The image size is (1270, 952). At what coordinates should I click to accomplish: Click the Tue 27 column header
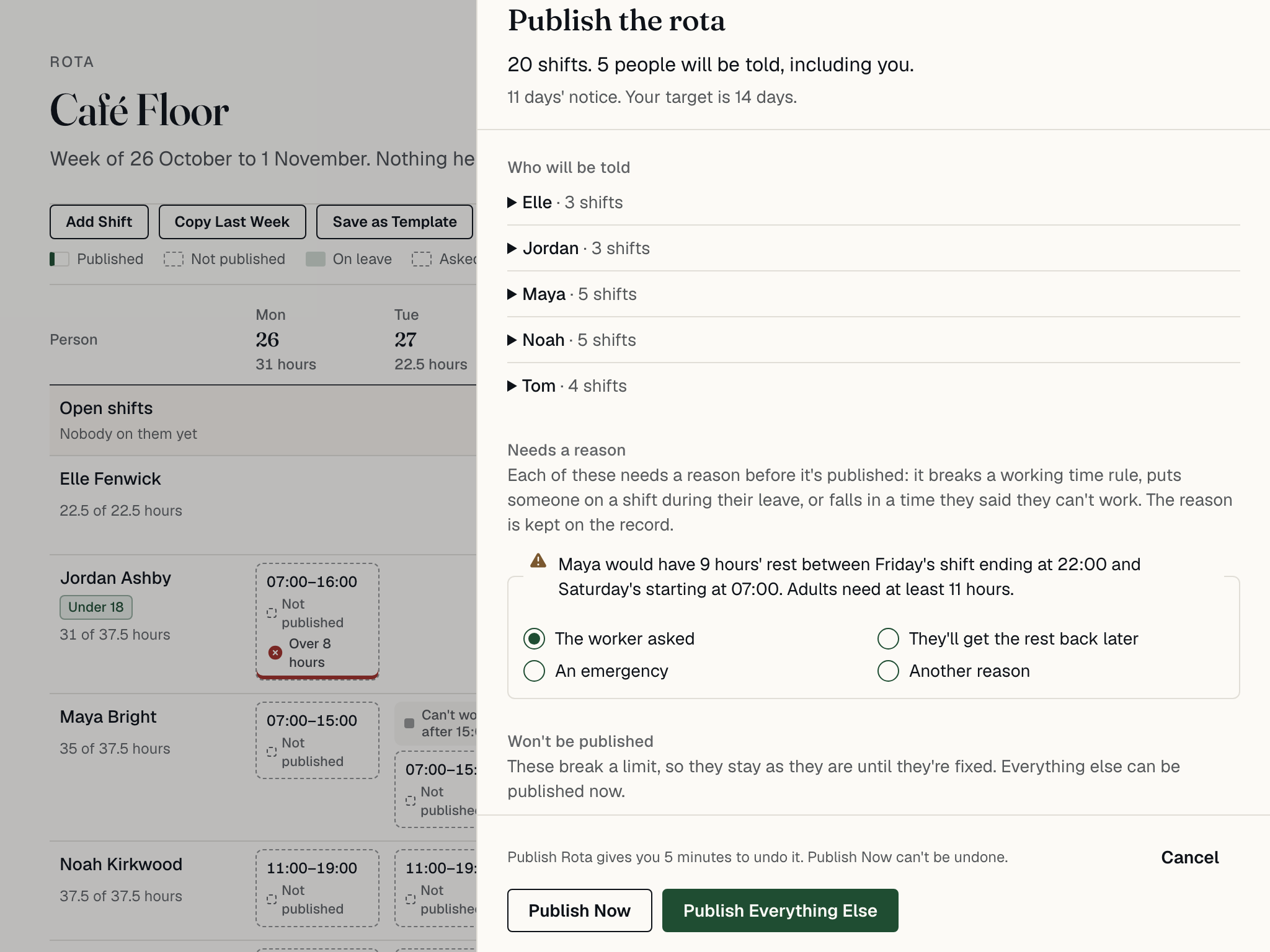(x=431, y=340)
